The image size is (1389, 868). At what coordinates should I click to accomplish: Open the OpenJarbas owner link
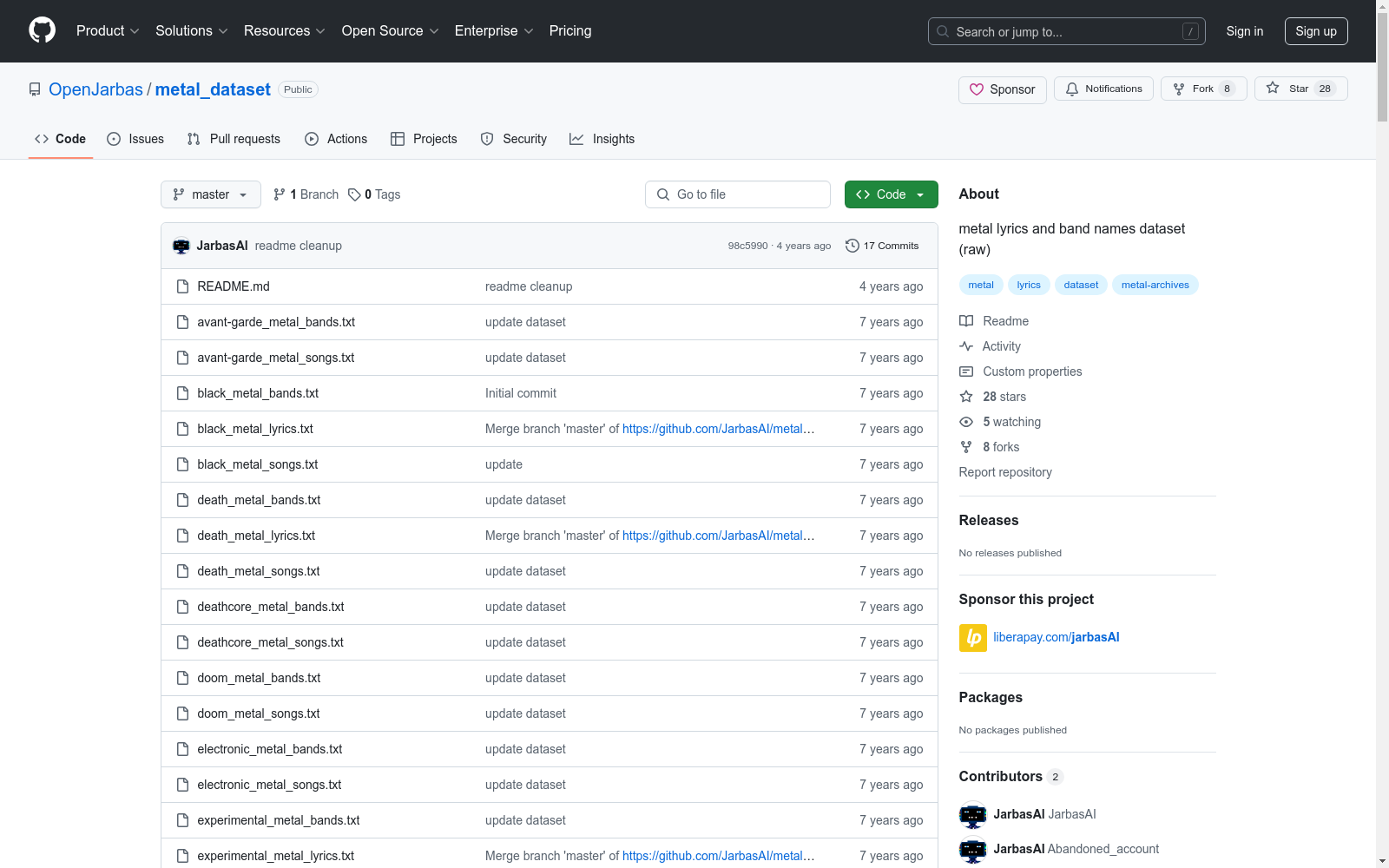(95, 89)
